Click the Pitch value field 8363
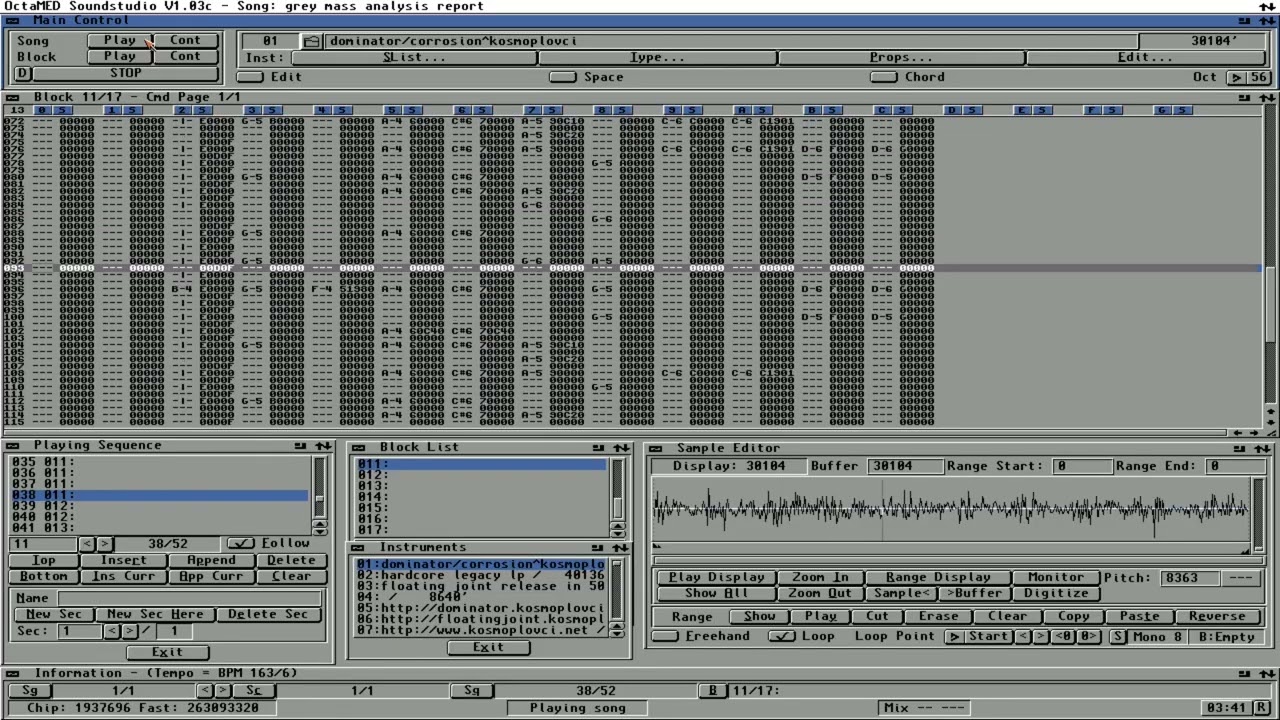The height and width of the screenshot is (720, 1280). (x=1191, y=578)
